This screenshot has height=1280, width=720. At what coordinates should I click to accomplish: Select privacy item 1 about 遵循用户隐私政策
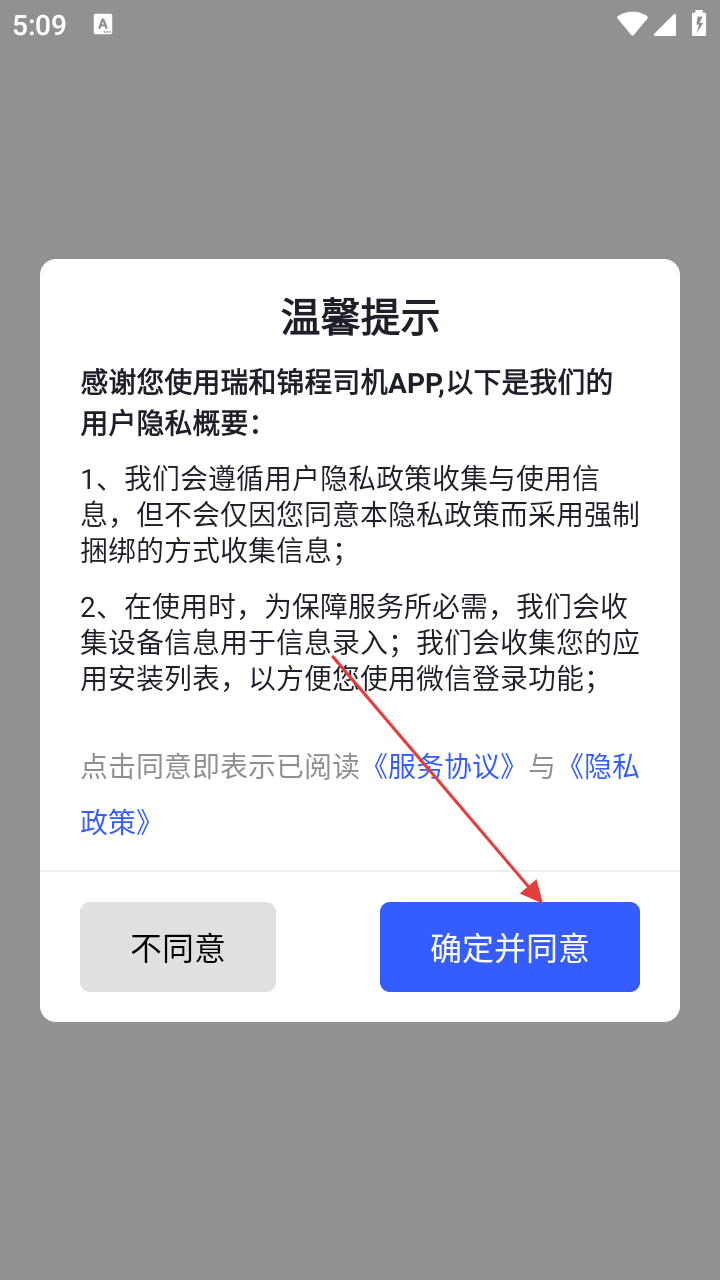[360, 514]
